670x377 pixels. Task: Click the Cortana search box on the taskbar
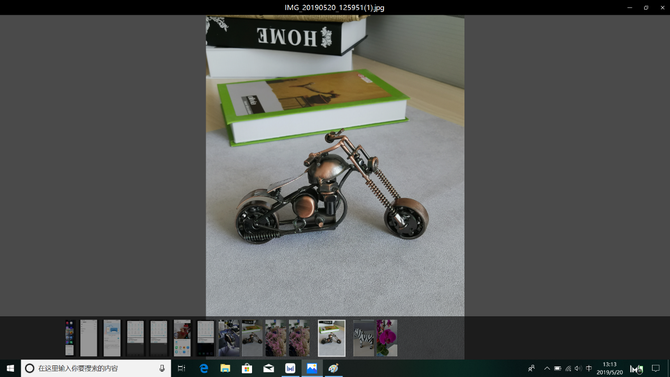[96, 368]
